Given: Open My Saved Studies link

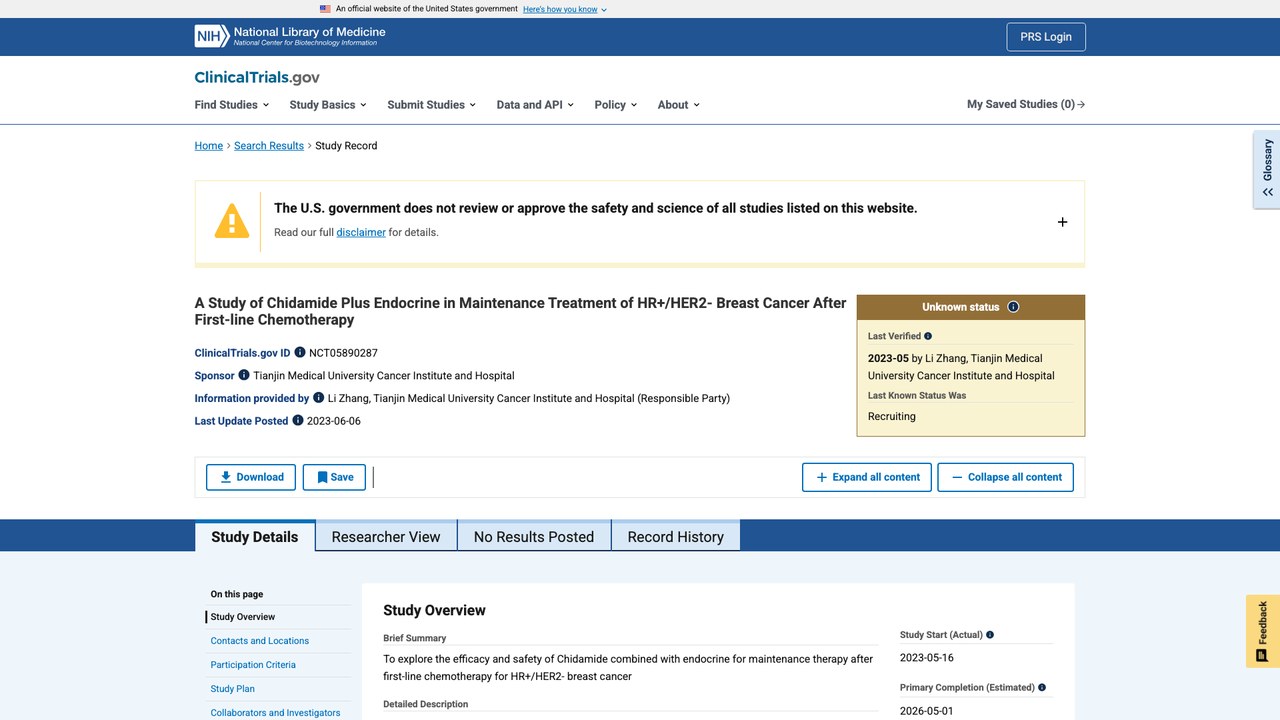Looking at the screenshot, I should pyautogui.click(x=1026, y=104).
